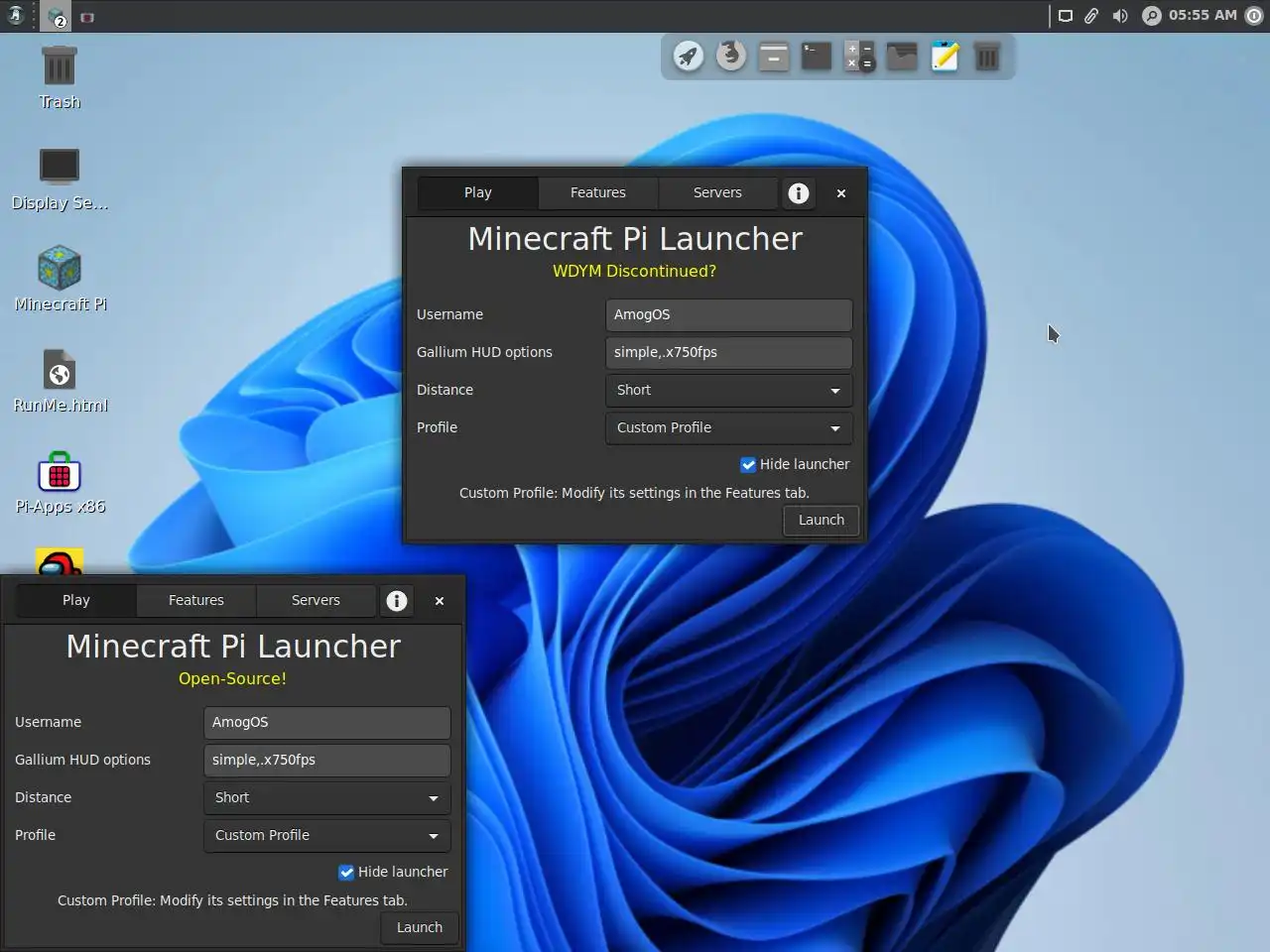Open the rocket app launcher in the dock
Screen dimensions: 1270x952
pos(689,57)
